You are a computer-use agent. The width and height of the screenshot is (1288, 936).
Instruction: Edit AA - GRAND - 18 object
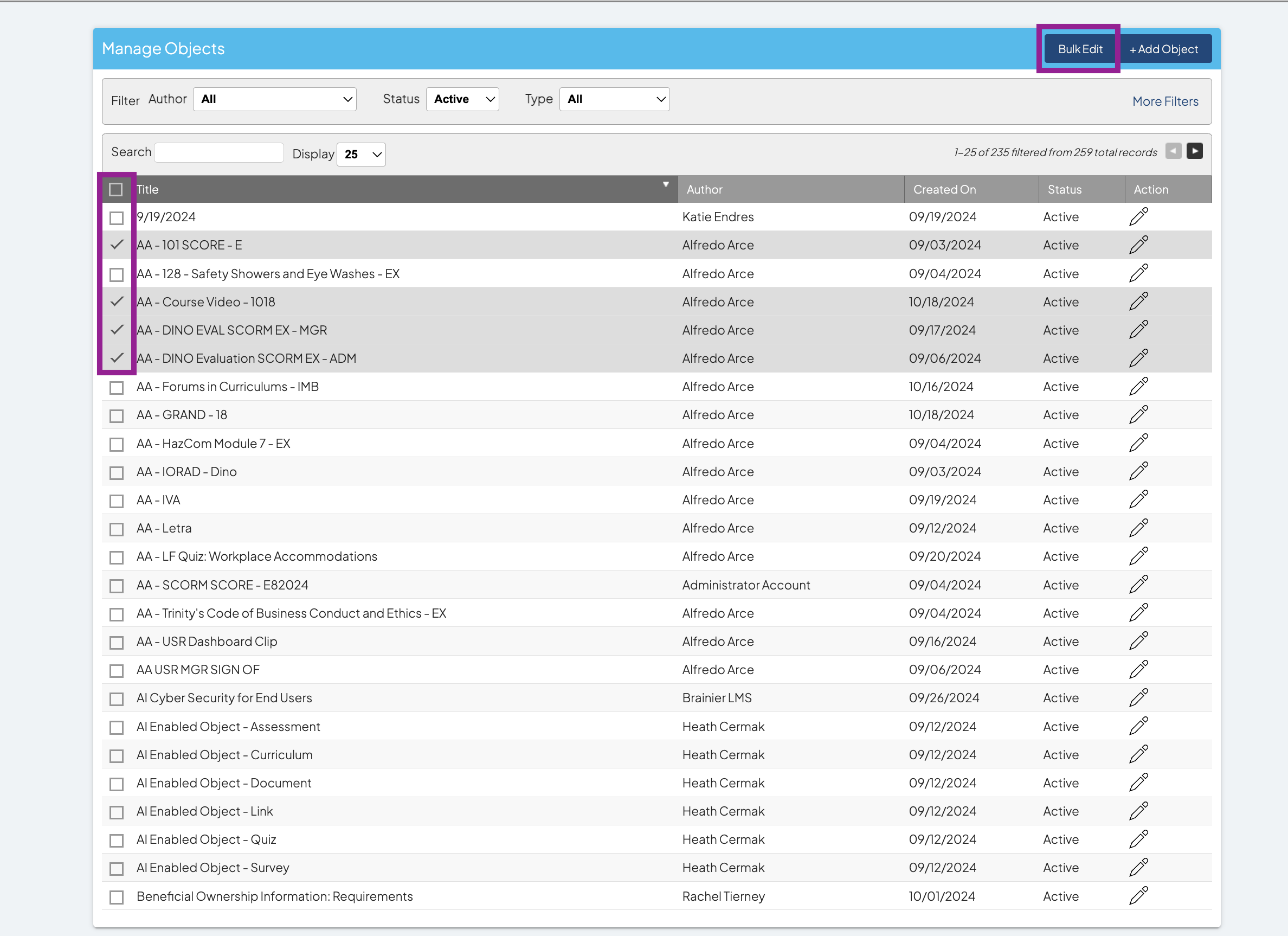click(1138, 415)
